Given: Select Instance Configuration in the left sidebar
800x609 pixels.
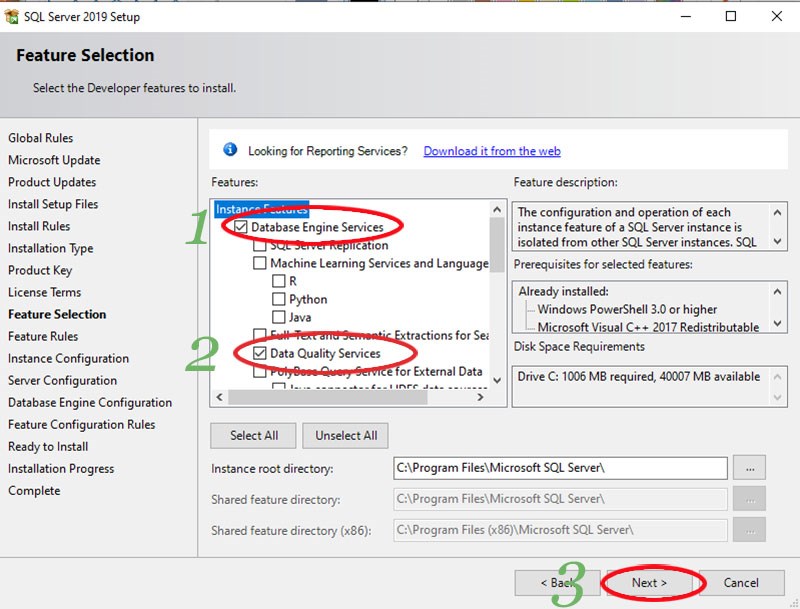Looking at the screenshot, I should [x=70, y=358].
